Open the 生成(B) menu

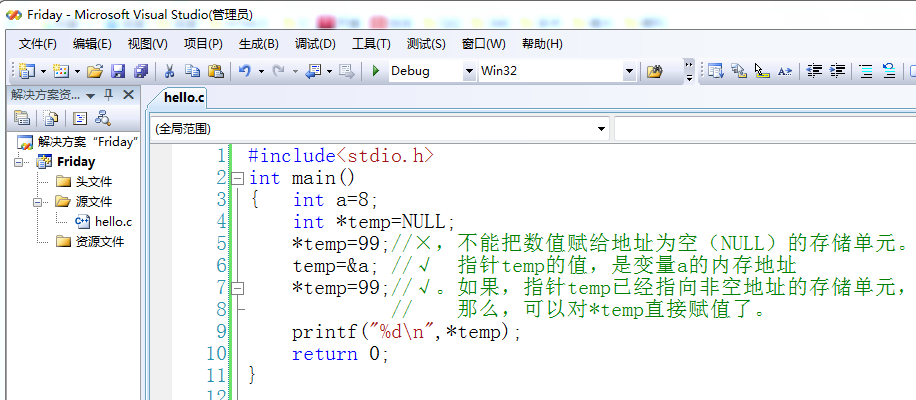(x=259, y=44)
